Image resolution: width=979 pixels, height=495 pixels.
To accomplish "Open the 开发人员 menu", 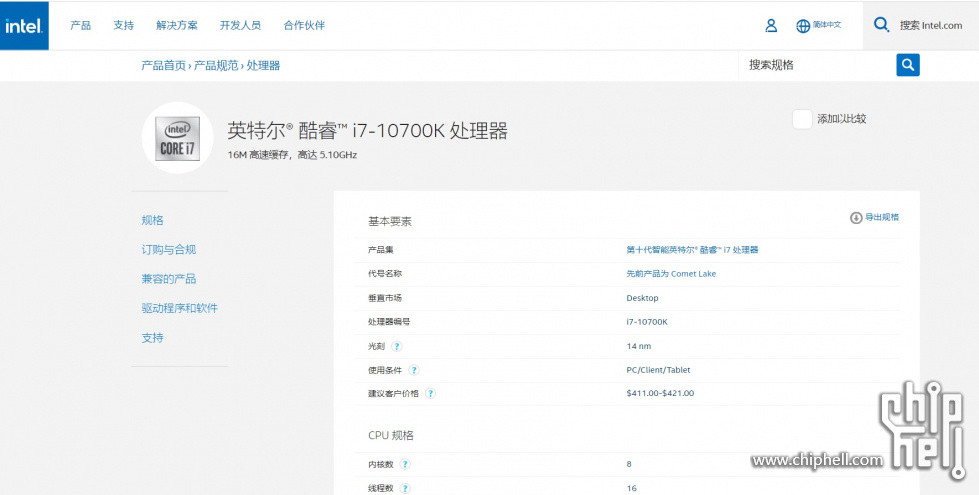I will [240, 26].
